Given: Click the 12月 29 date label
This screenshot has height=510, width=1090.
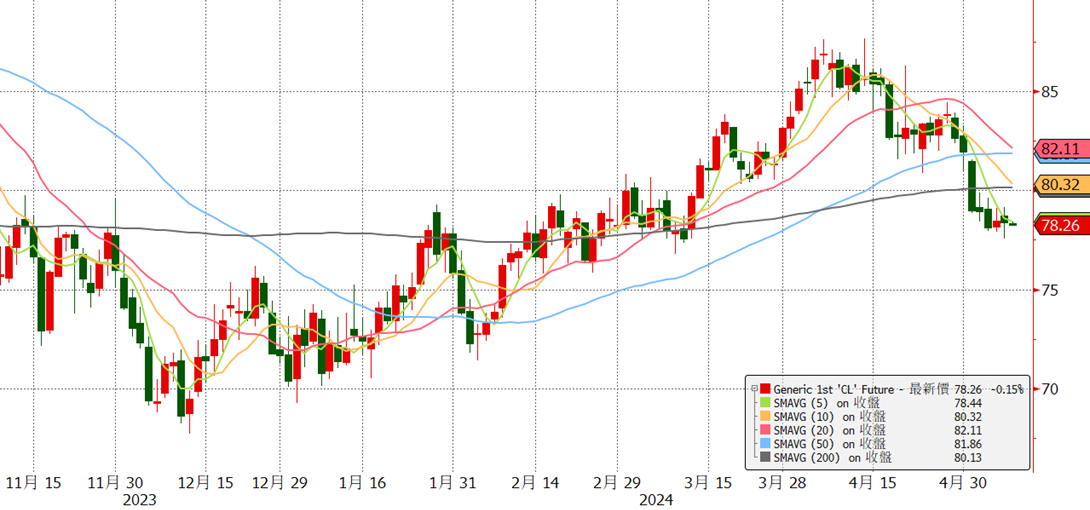Looking at the screenshot, I should click(278, 482).
